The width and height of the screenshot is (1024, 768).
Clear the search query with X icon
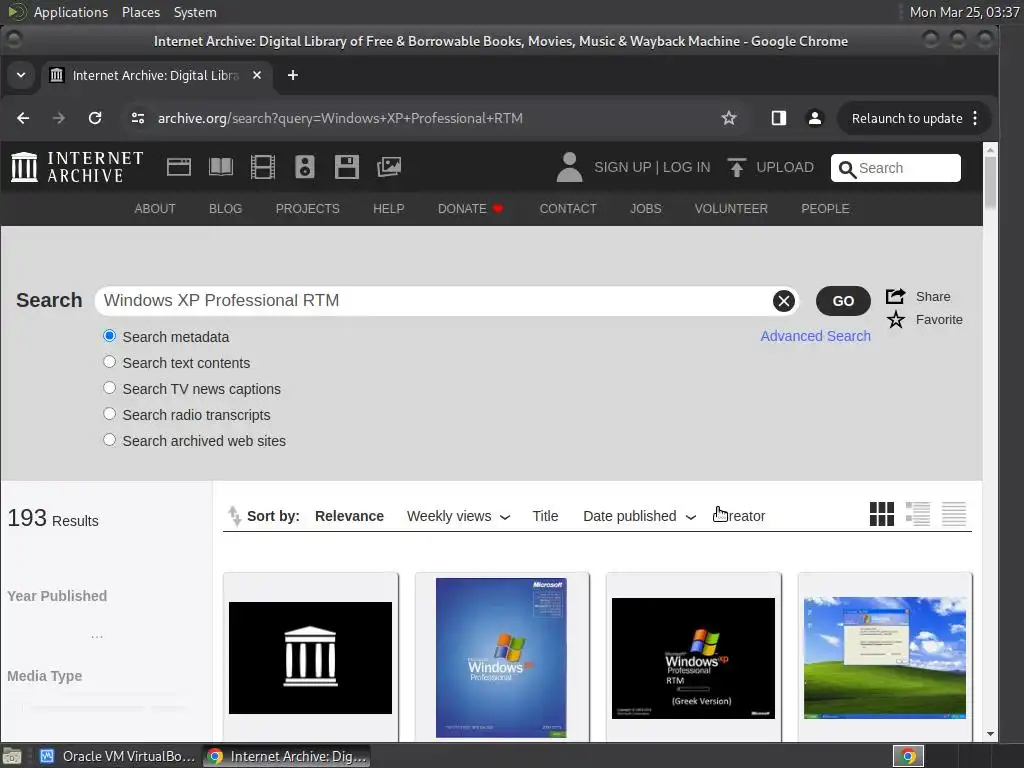[784, 301]
